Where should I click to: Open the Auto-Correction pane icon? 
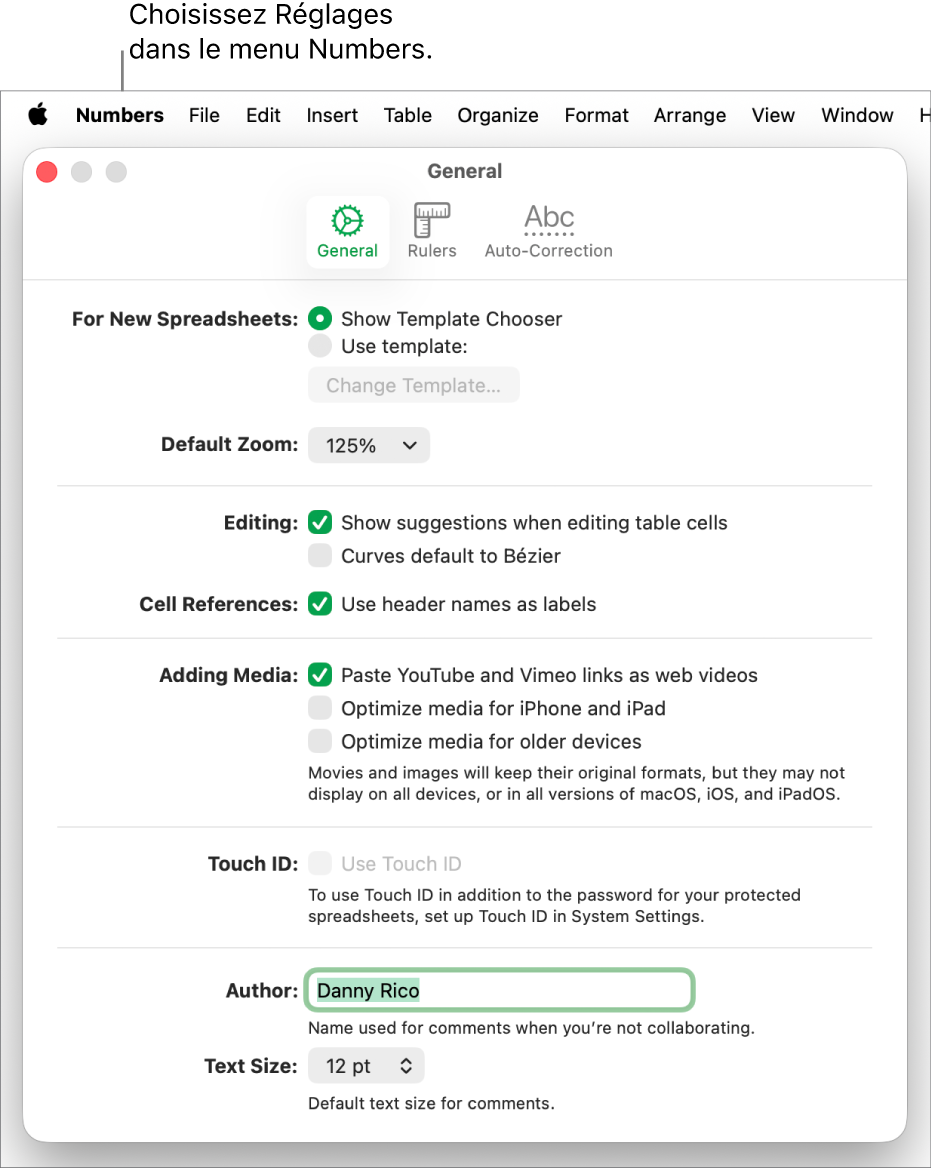[548, 231]
